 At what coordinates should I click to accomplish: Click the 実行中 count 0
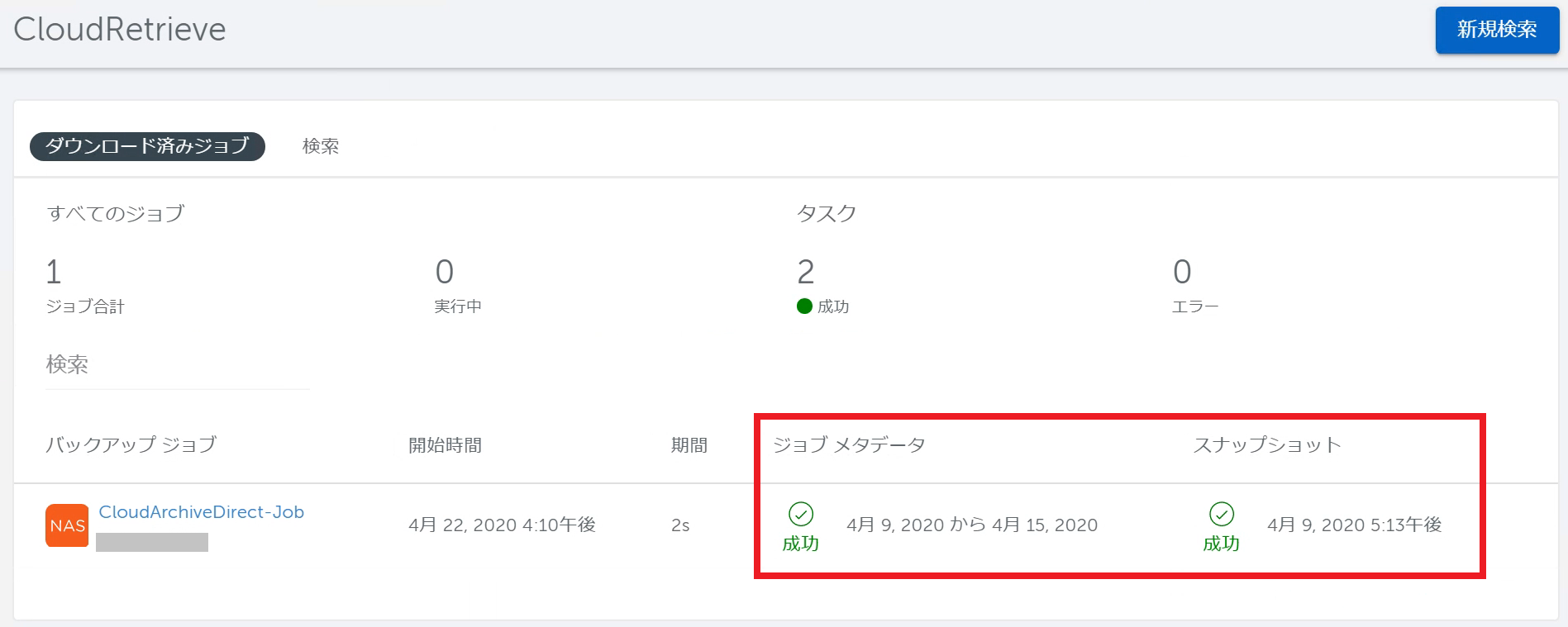tap(444, 272)
